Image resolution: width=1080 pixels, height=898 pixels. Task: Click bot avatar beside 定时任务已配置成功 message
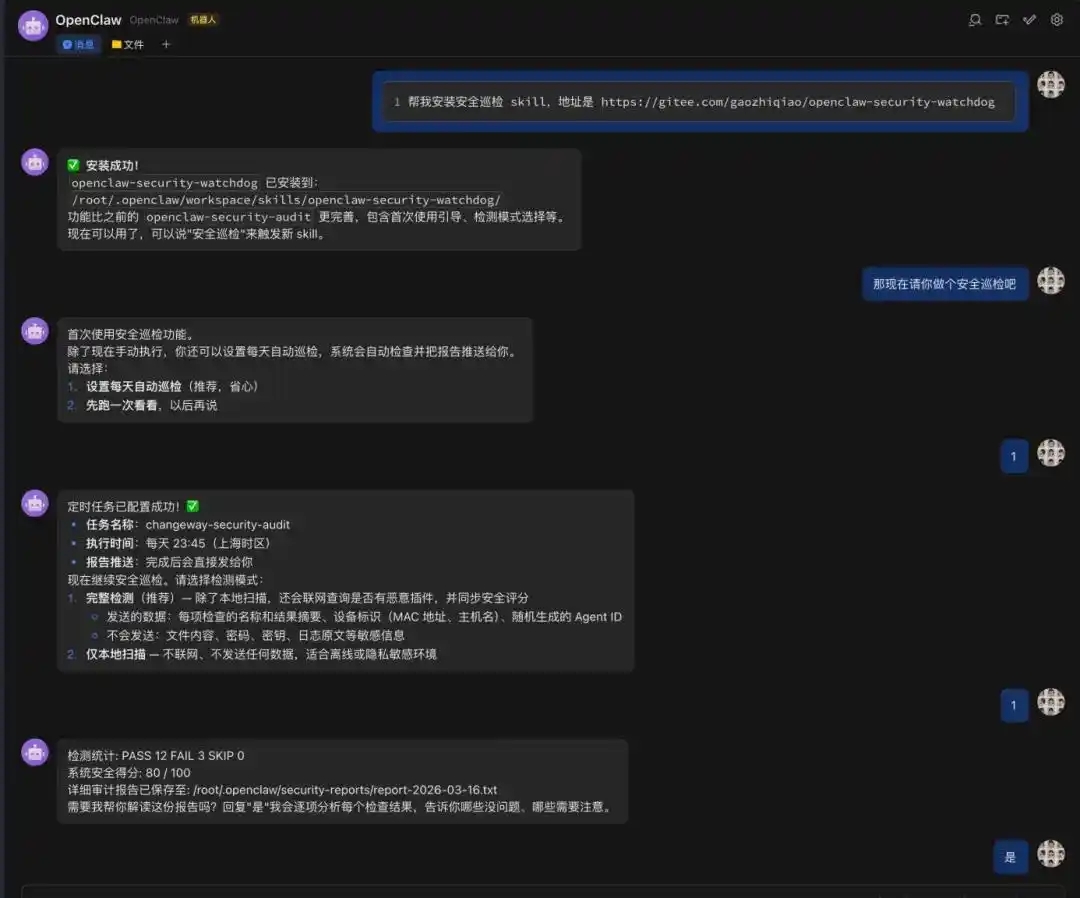[34, 503]
